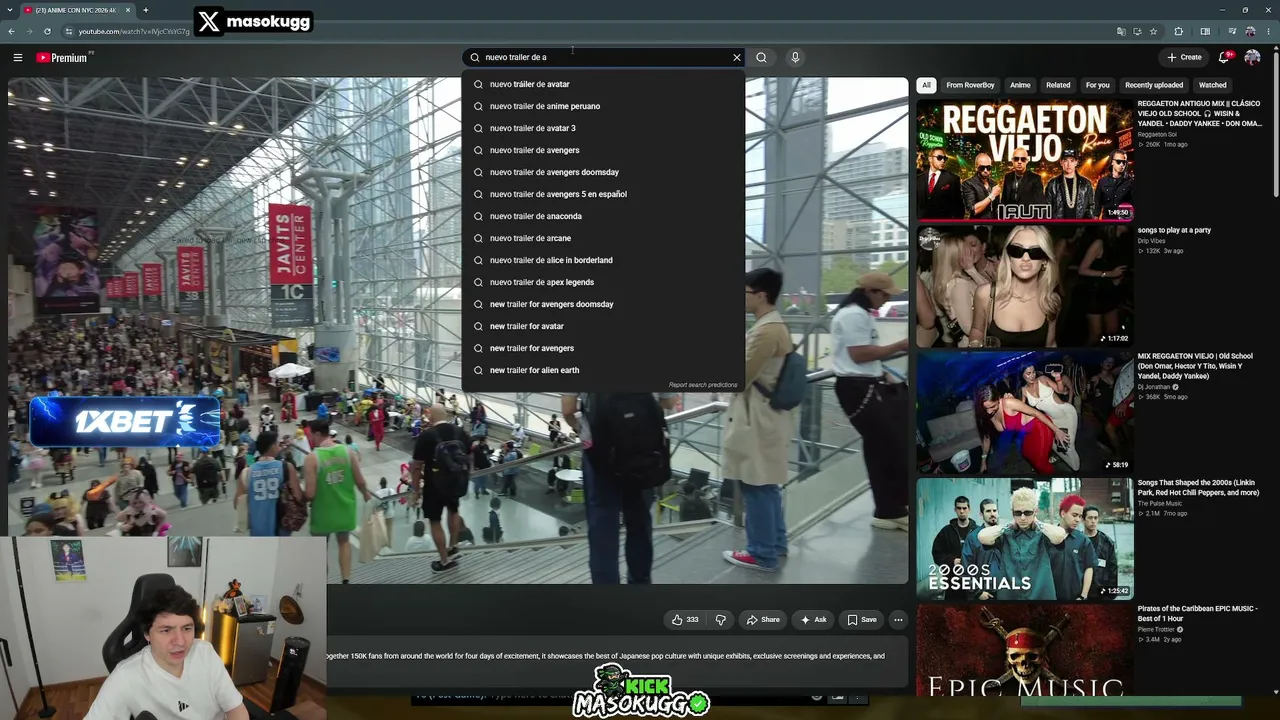This screenshot has height=720, width=1280.
Task: Reload the page in the browser
Action: click(x=47, y=31)
